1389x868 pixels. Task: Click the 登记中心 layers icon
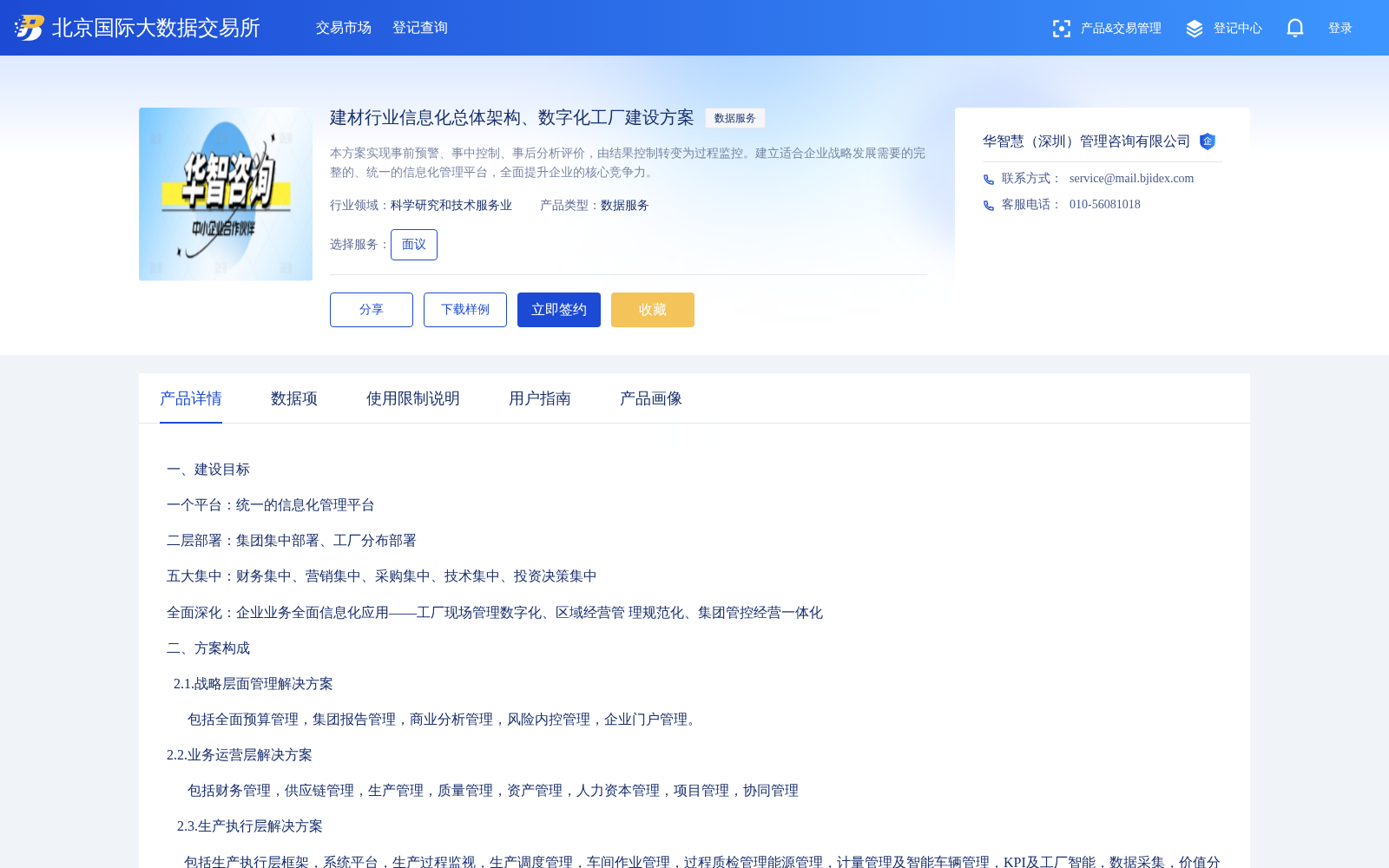pyautogui.click(x=1195, y=29)
